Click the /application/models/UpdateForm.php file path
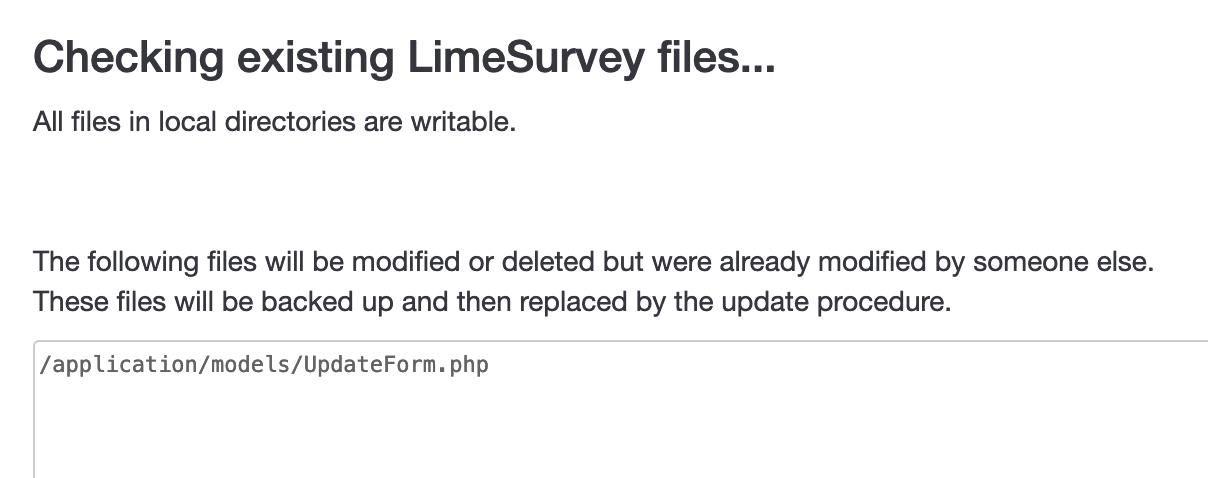The height and width of the screenshot is (478, 1208). click(264, 365)
